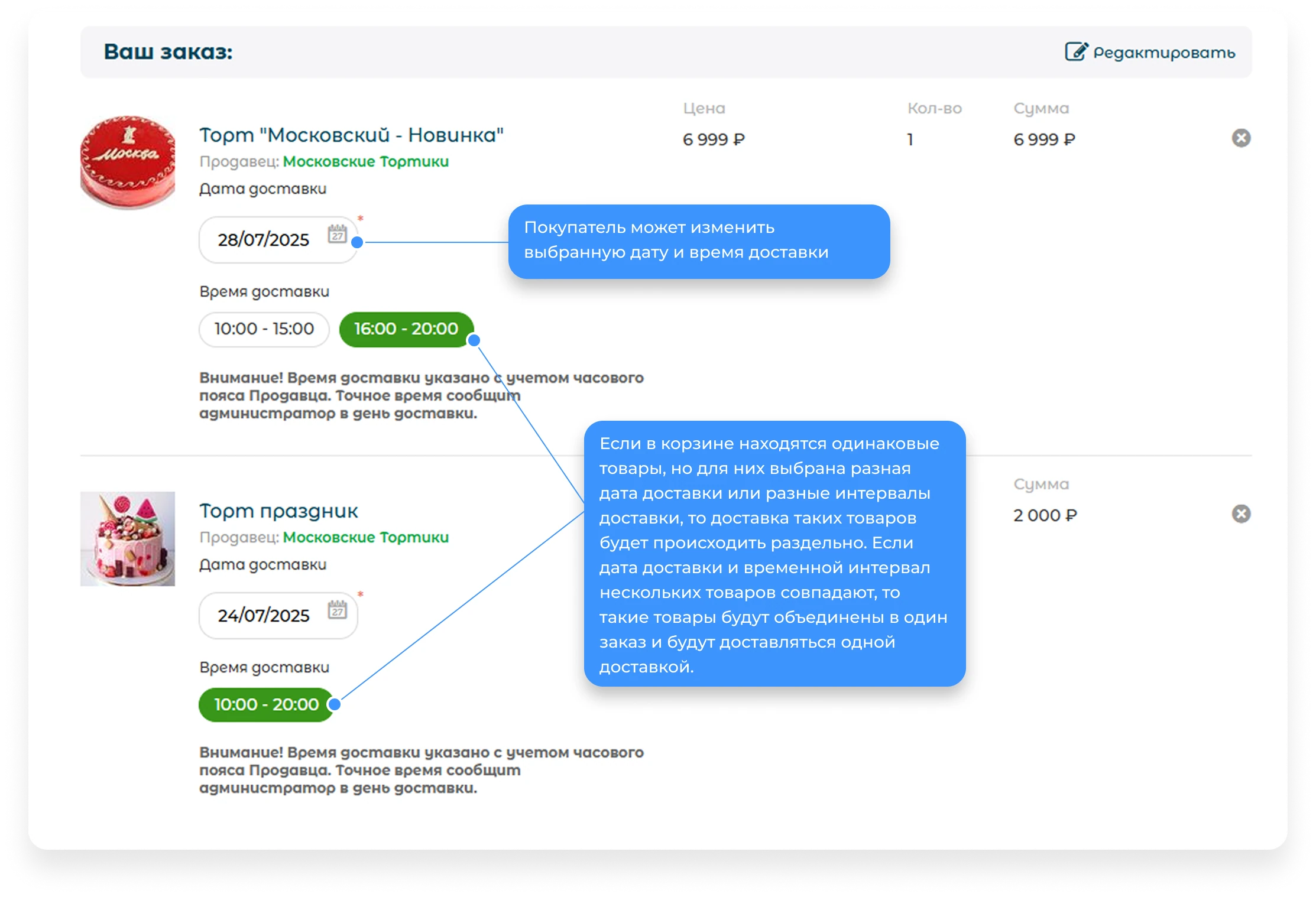Viewport: 1316px width, 897px height.
Task: Select the 10:00 - 15:00 delivery interval
Action: click(264, 329)
